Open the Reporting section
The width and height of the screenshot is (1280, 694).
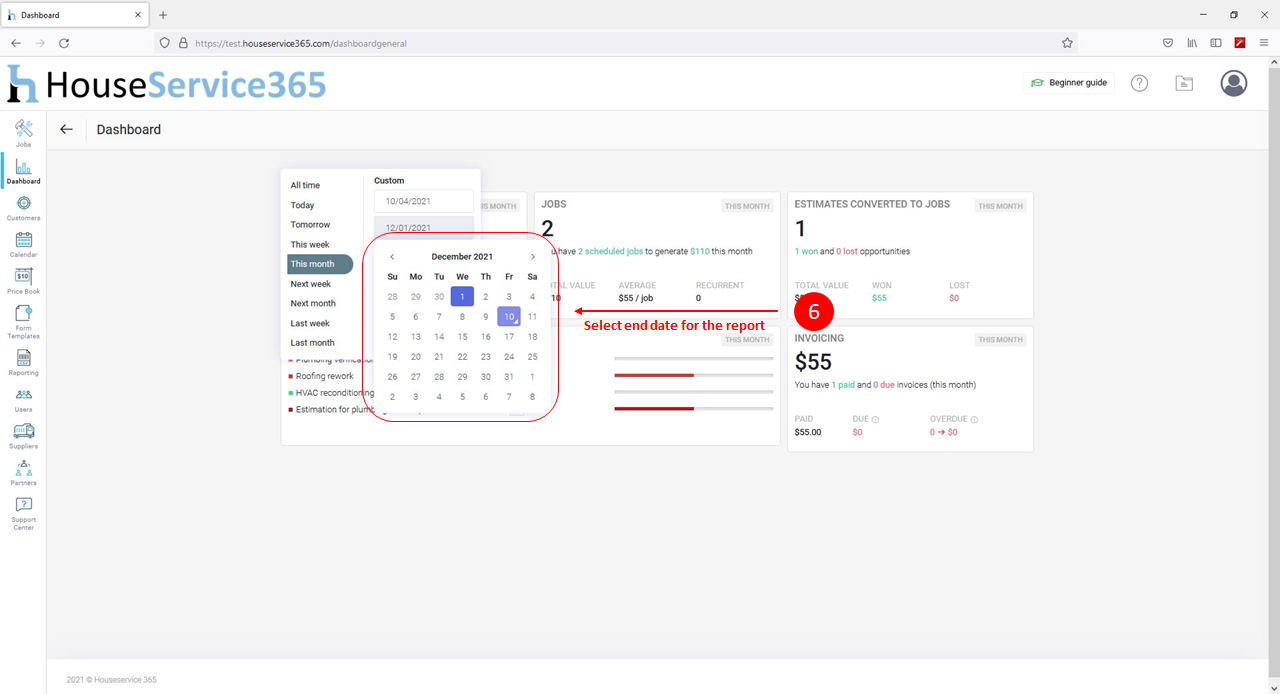click(x=23, y=361)
